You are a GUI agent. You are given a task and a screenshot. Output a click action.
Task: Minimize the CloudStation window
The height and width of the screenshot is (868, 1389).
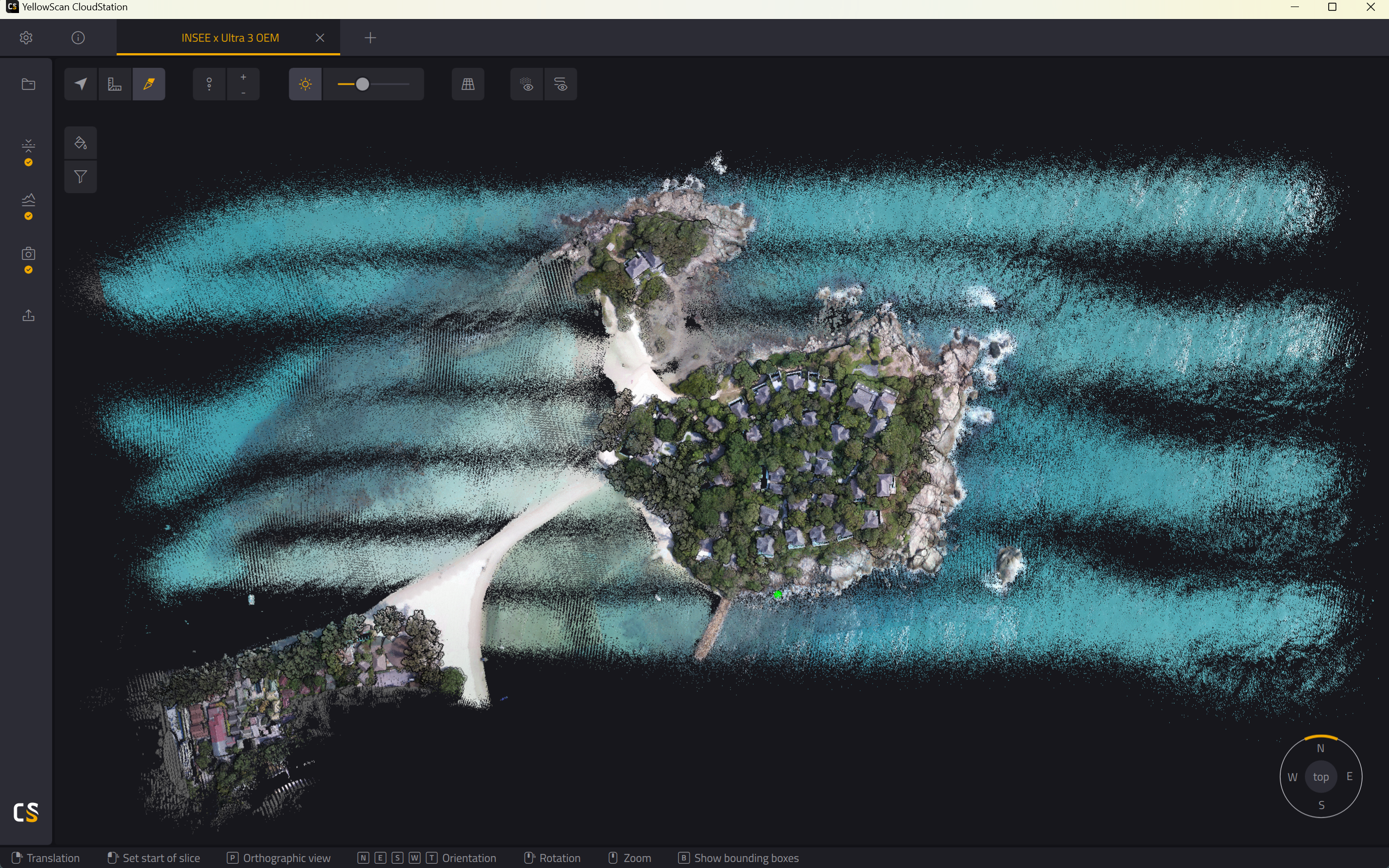[1294, 8]
